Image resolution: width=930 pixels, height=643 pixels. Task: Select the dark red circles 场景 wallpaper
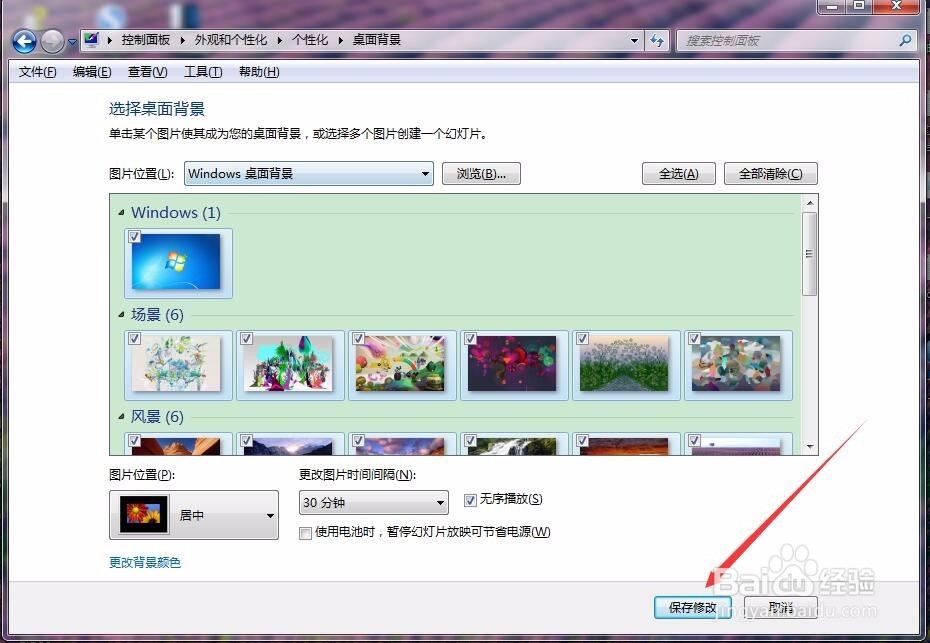[512, 364]
